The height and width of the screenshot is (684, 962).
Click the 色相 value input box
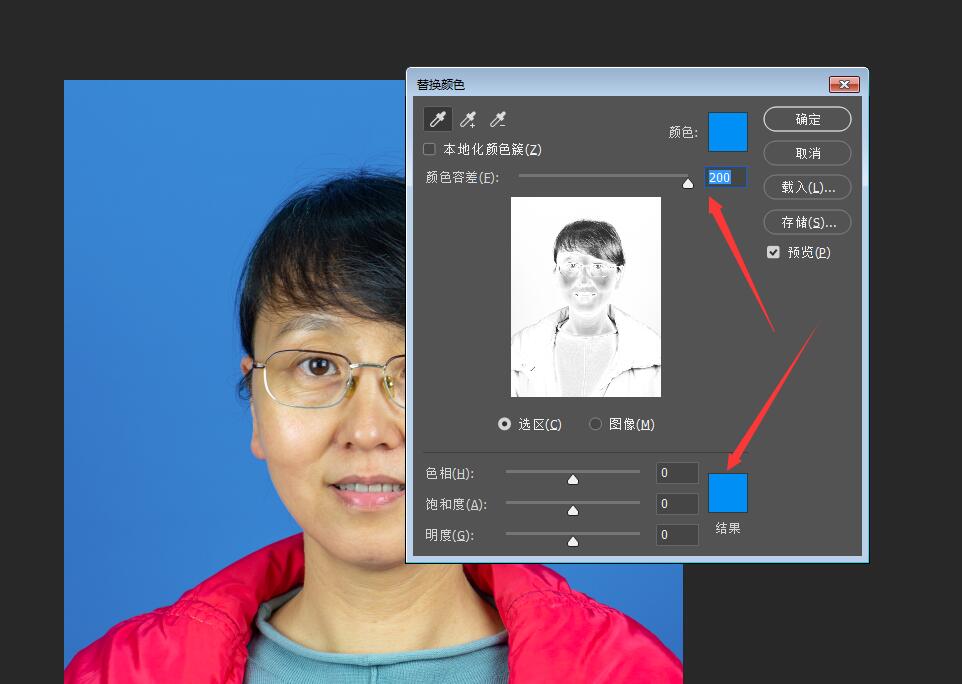click(x=677, y=472)
